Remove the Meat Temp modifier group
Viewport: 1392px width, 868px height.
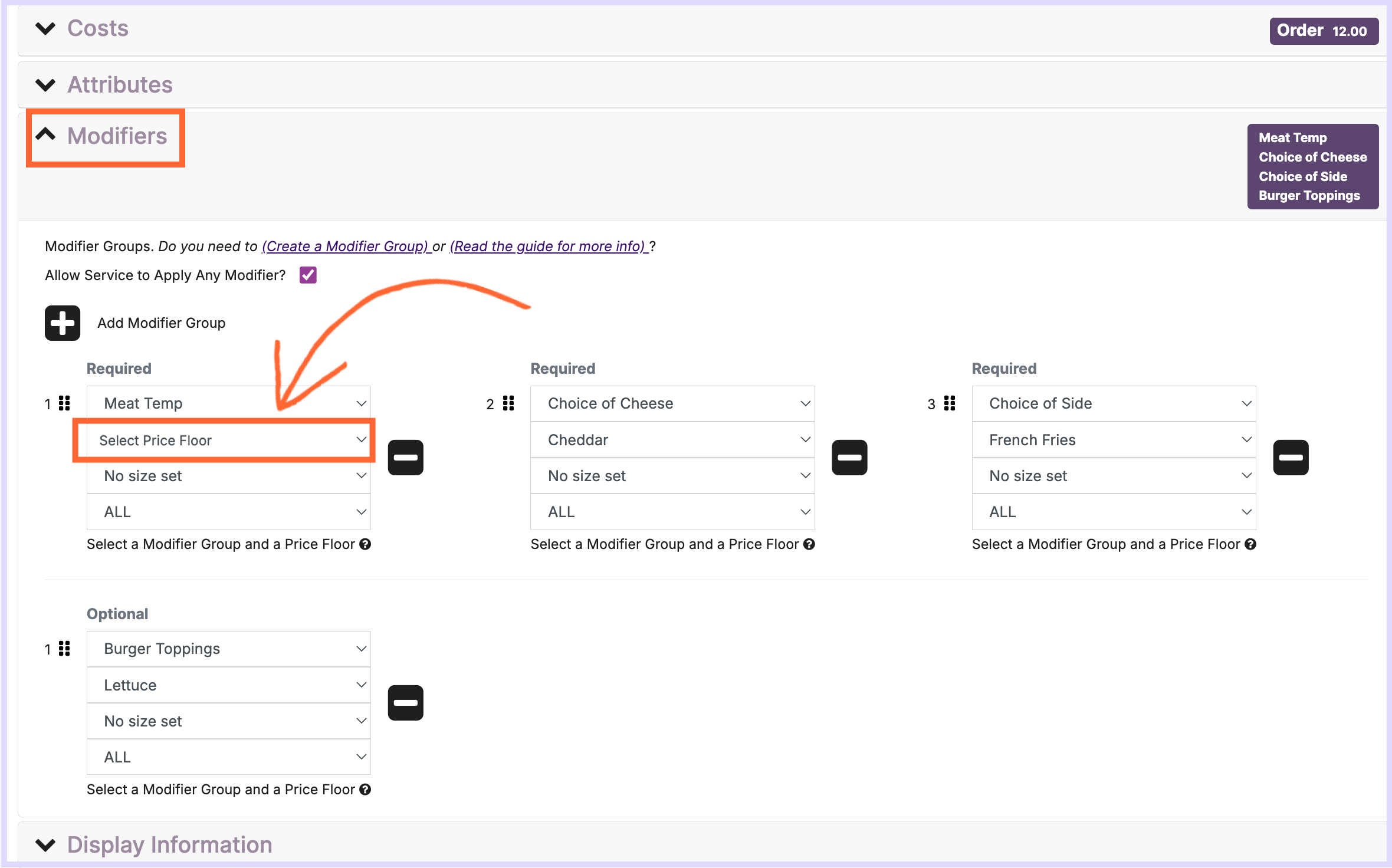(x=405, y=457)
